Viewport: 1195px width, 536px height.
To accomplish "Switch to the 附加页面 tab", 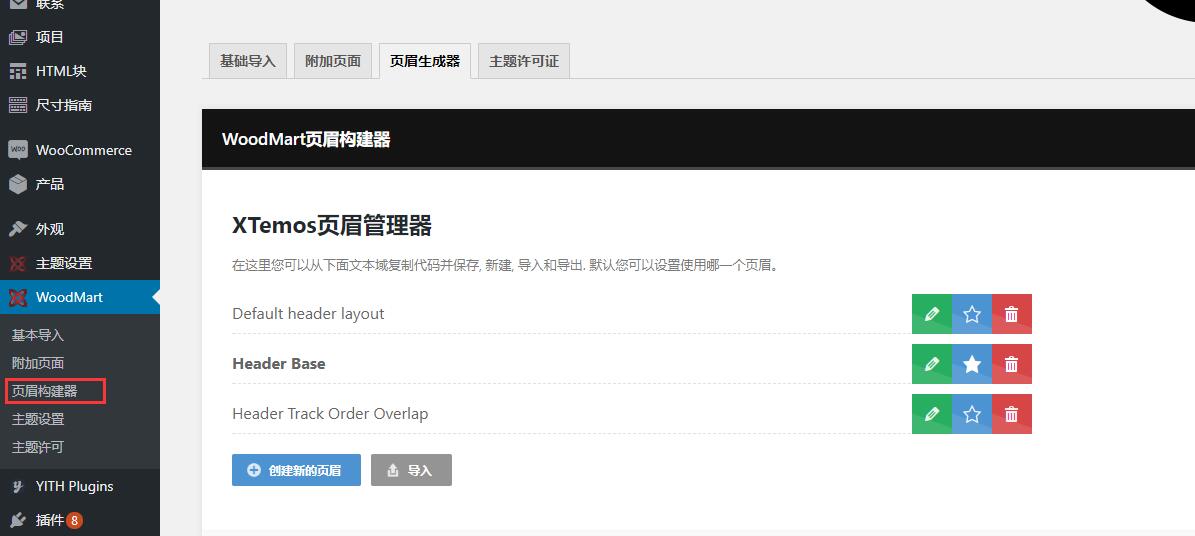I will (333, 61).
